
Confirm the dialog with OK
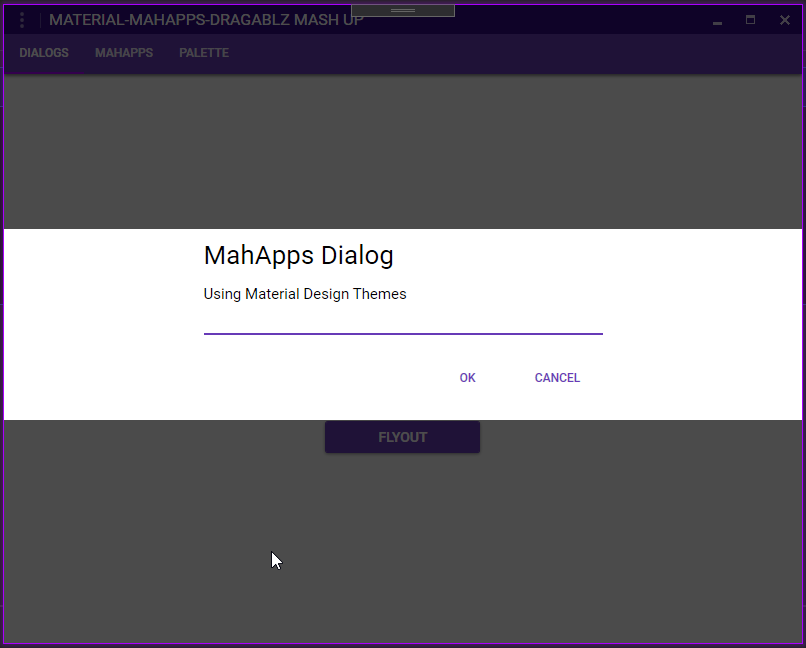click(x=467, y=378)
